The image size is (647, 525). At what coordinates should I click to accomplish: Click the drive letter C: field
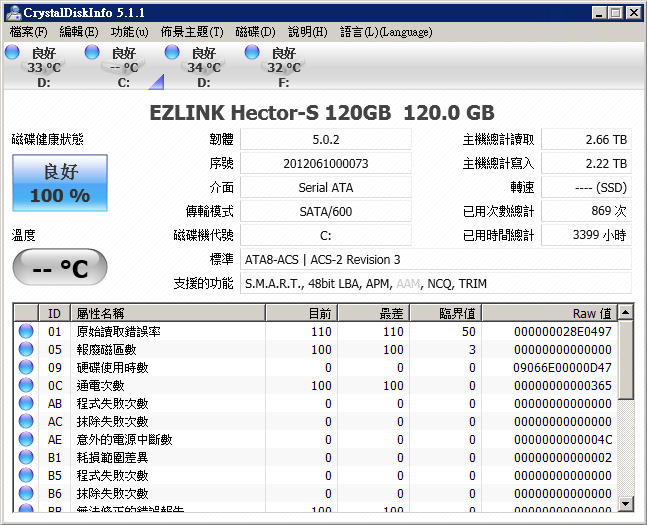326,235
